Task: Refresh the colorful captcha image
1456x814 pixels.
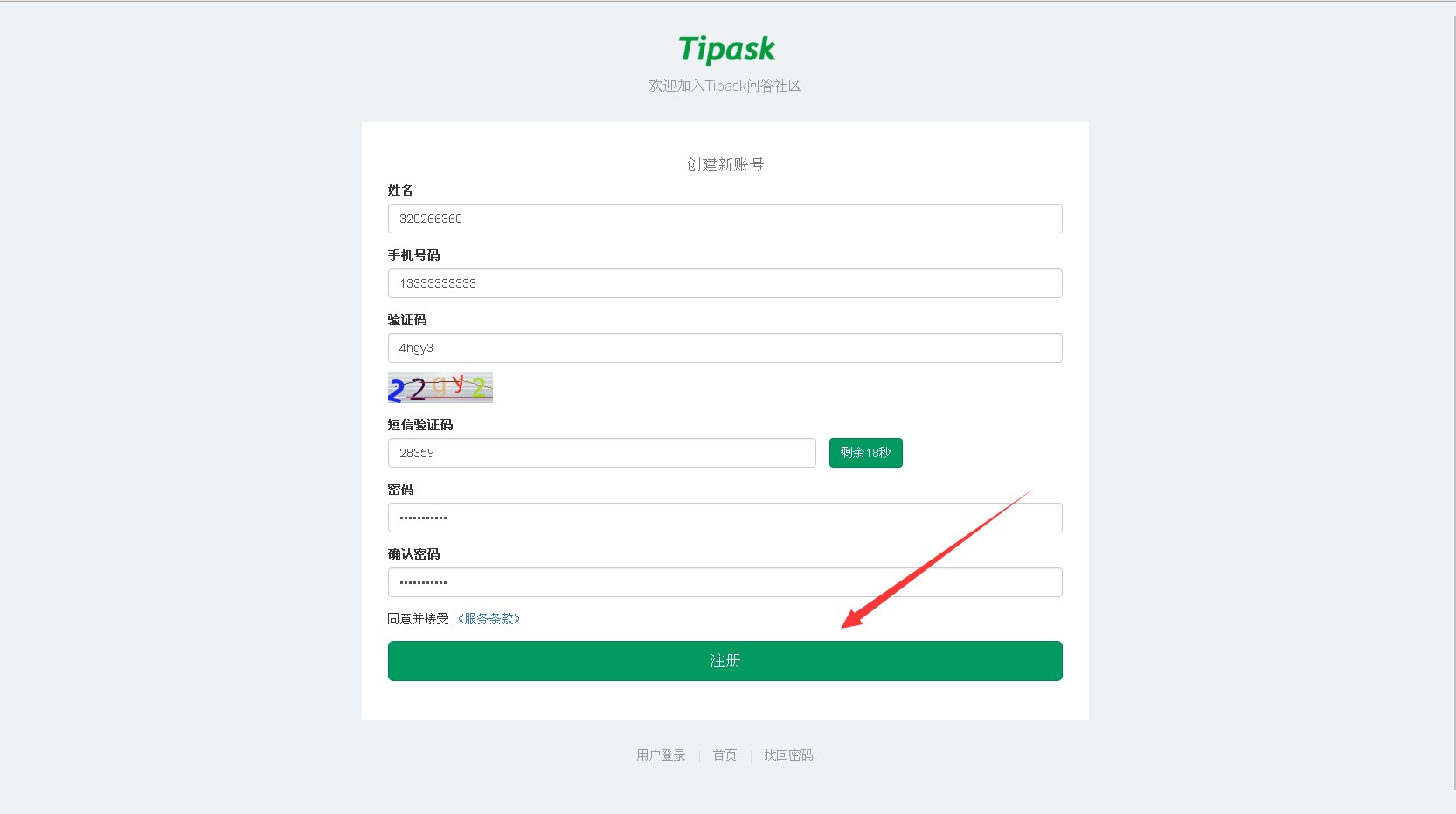Action: [440, 387]
